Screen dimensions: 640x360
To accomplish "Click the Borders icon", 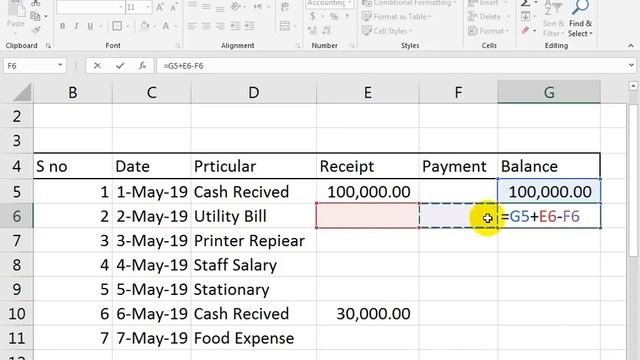I will pos(117,26).
